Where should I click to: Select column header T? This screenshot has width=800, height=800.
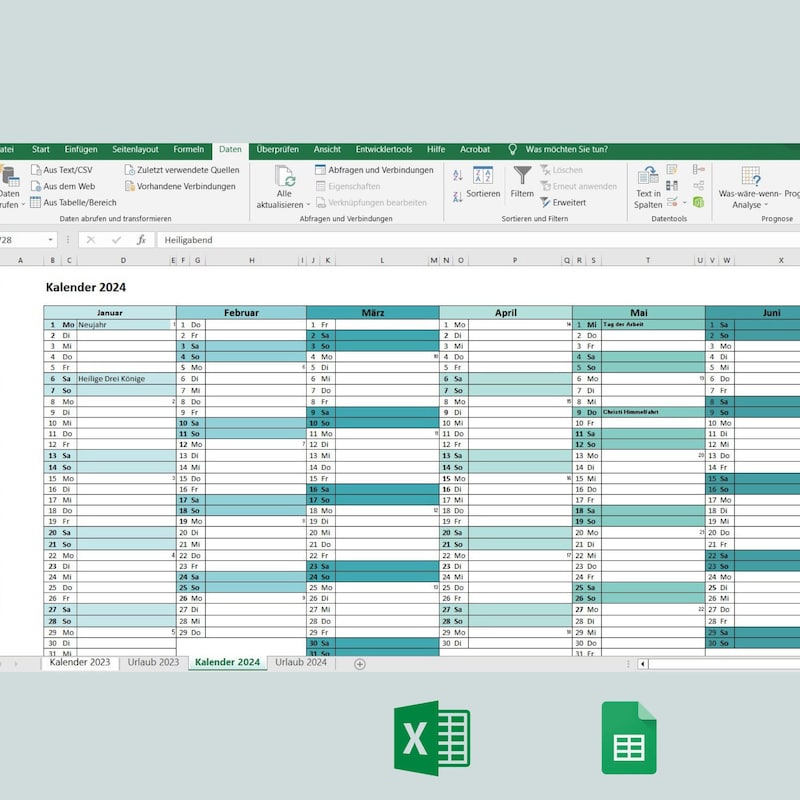coord(648,261)
